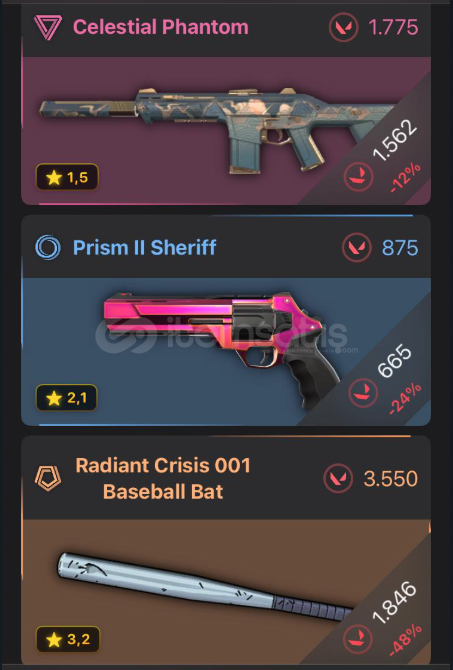Click the 1,5 star rating badge

pos(67,177)
